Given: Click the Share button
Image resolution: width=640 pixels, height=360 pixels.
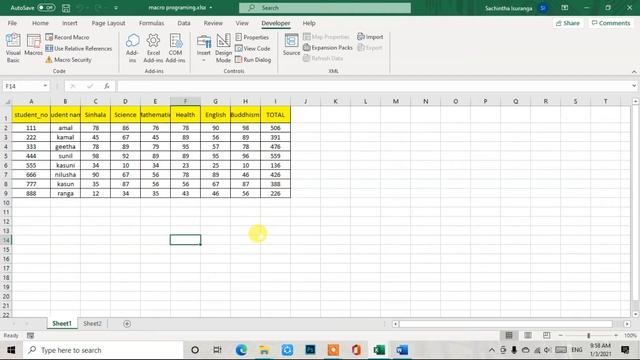Looking at the screenshot, I should point(568,23).
